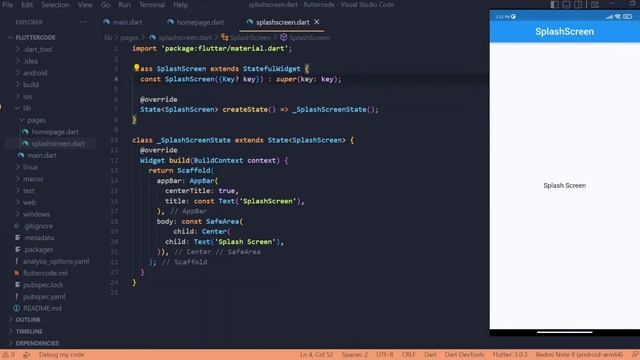
Task: Open the Selection menu
Action: (x=55, y=5)
